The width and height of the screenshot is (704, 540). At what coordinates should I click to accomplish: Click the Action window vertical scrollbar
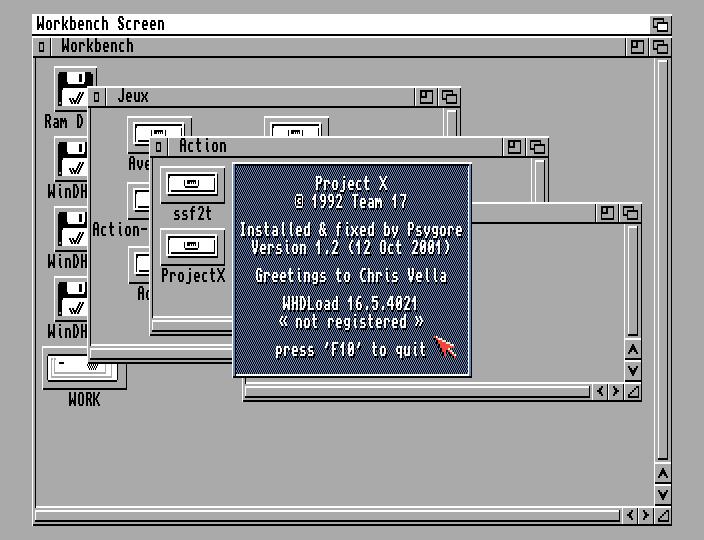tap(539, 181)
